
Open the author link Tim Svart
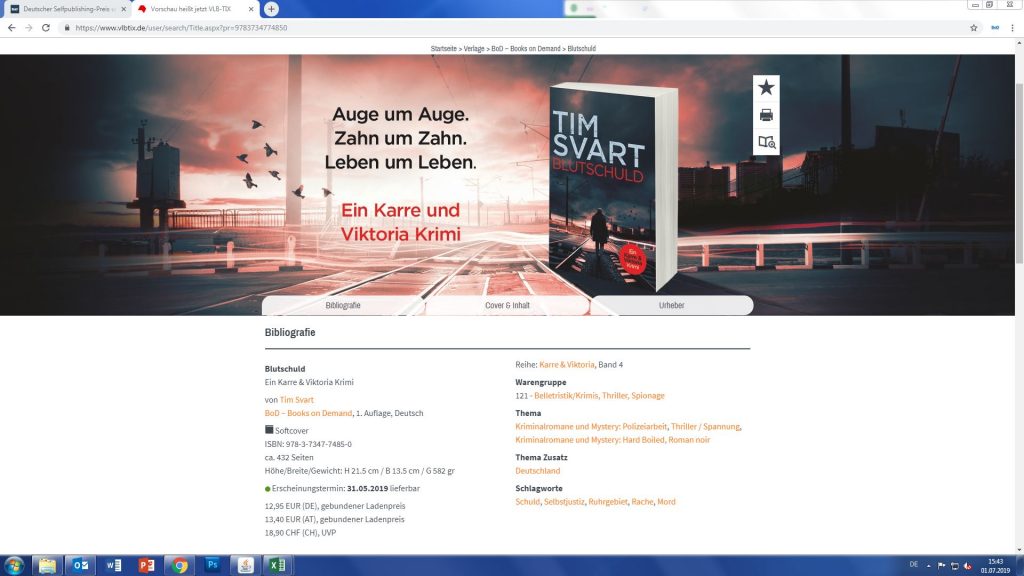click(296, 400)
